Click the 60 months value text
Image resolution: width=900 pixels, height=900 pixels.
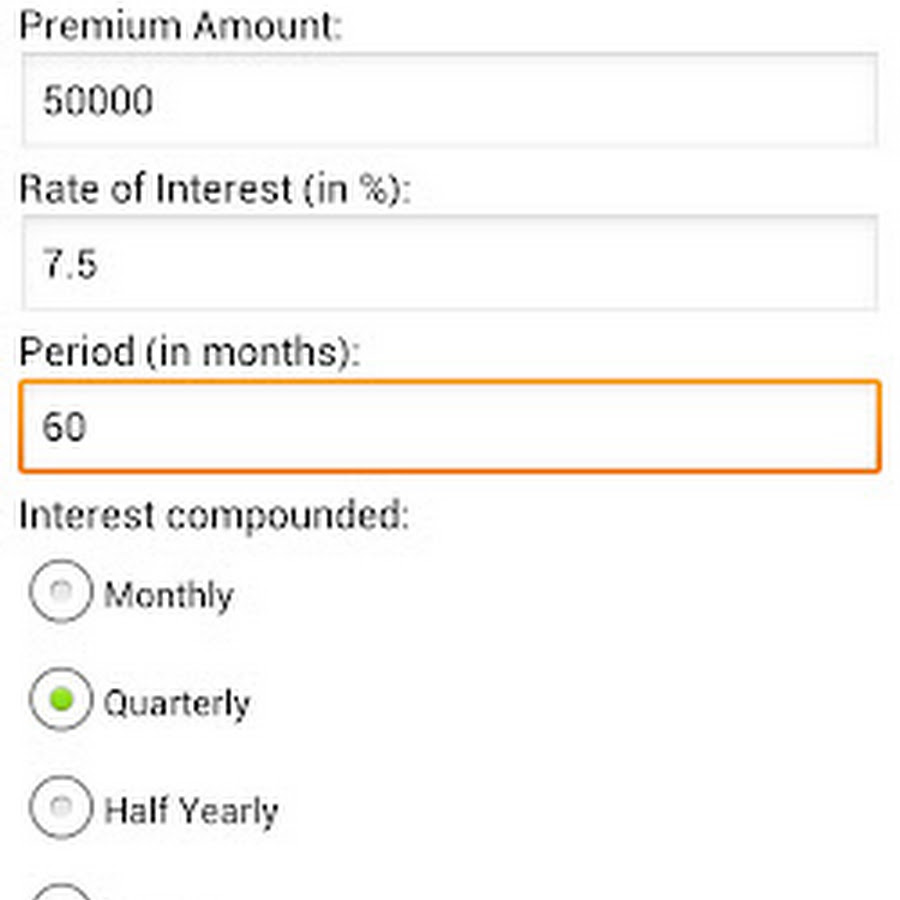[65, 427]
